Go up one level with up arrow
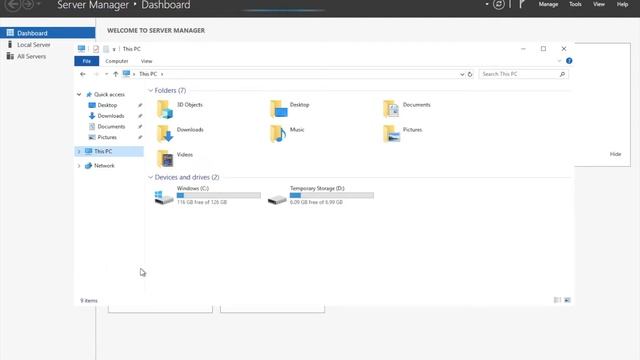Viewport: 640px width, 360px height. click(x=116, y=74)
